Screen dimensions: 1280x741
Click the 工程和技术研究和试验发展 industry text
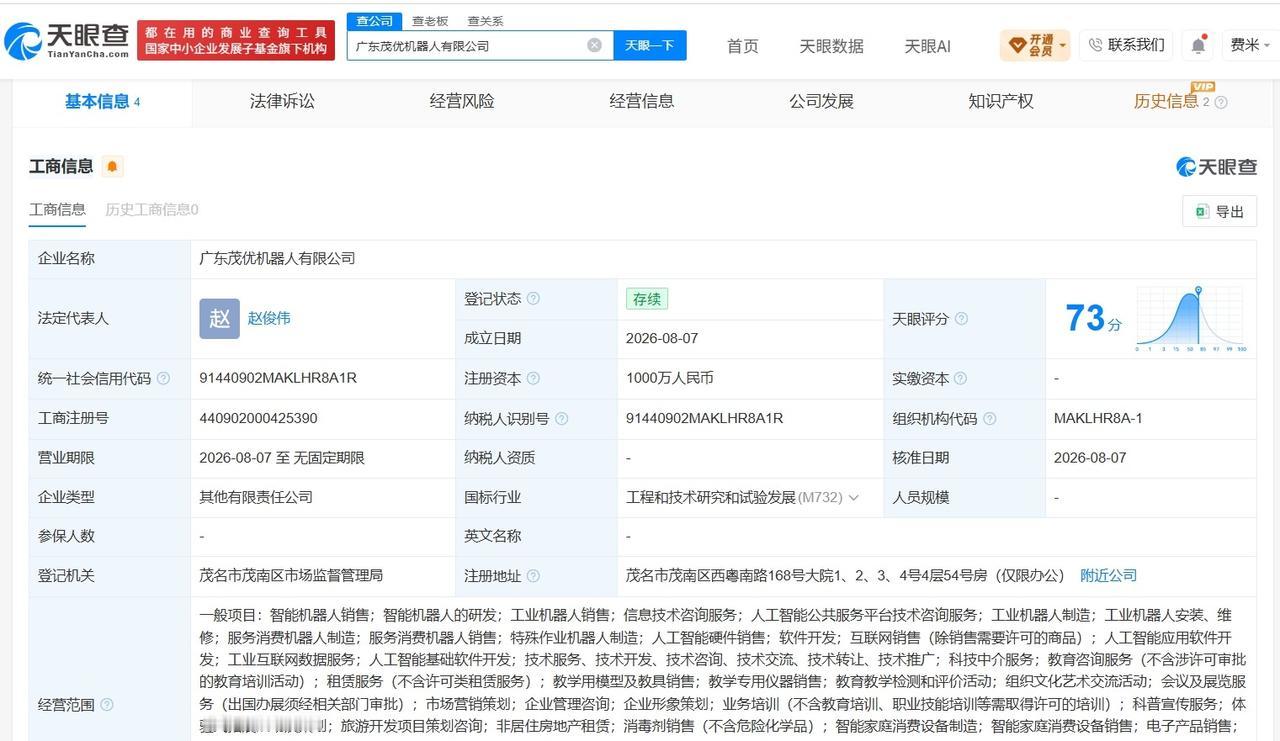710,497
